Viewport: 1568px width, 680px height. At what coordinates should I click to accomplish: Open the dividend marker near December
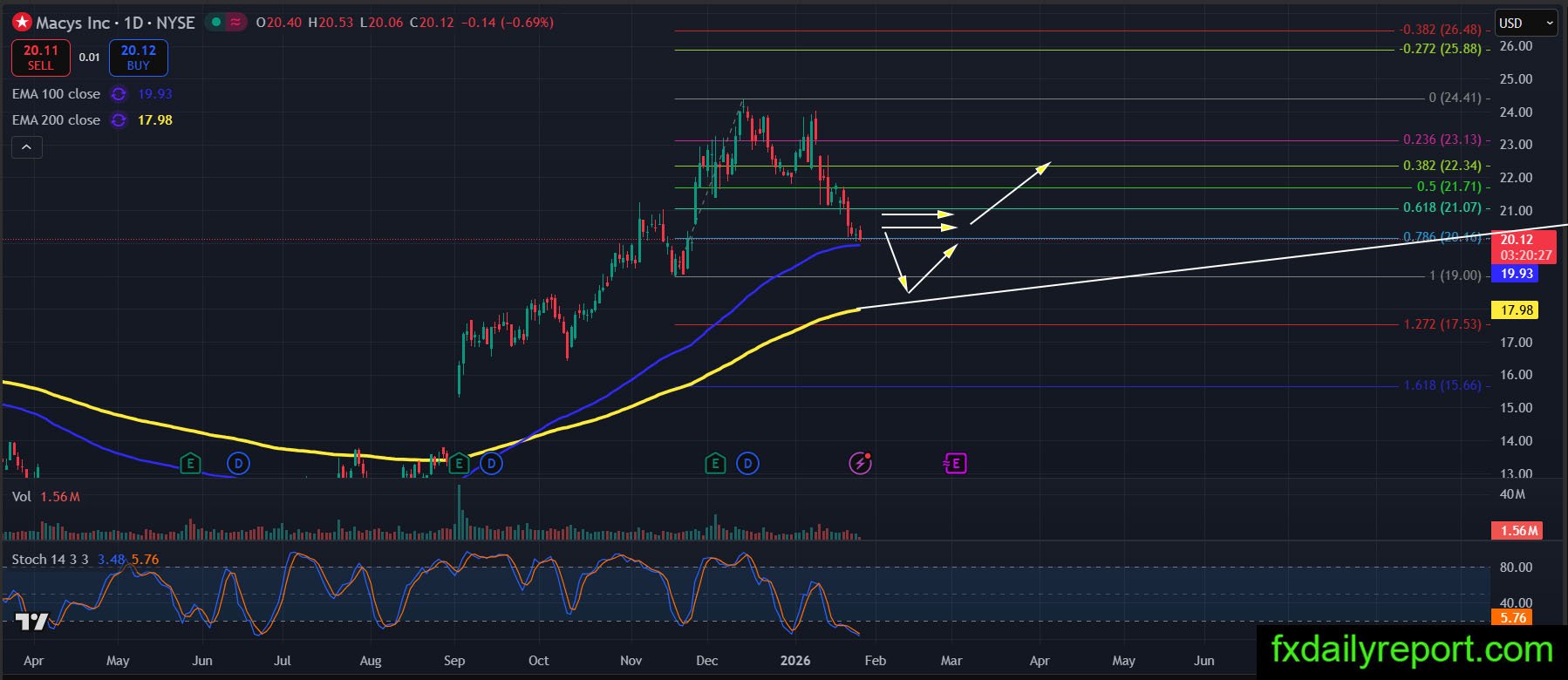click(x=747, y=464)
